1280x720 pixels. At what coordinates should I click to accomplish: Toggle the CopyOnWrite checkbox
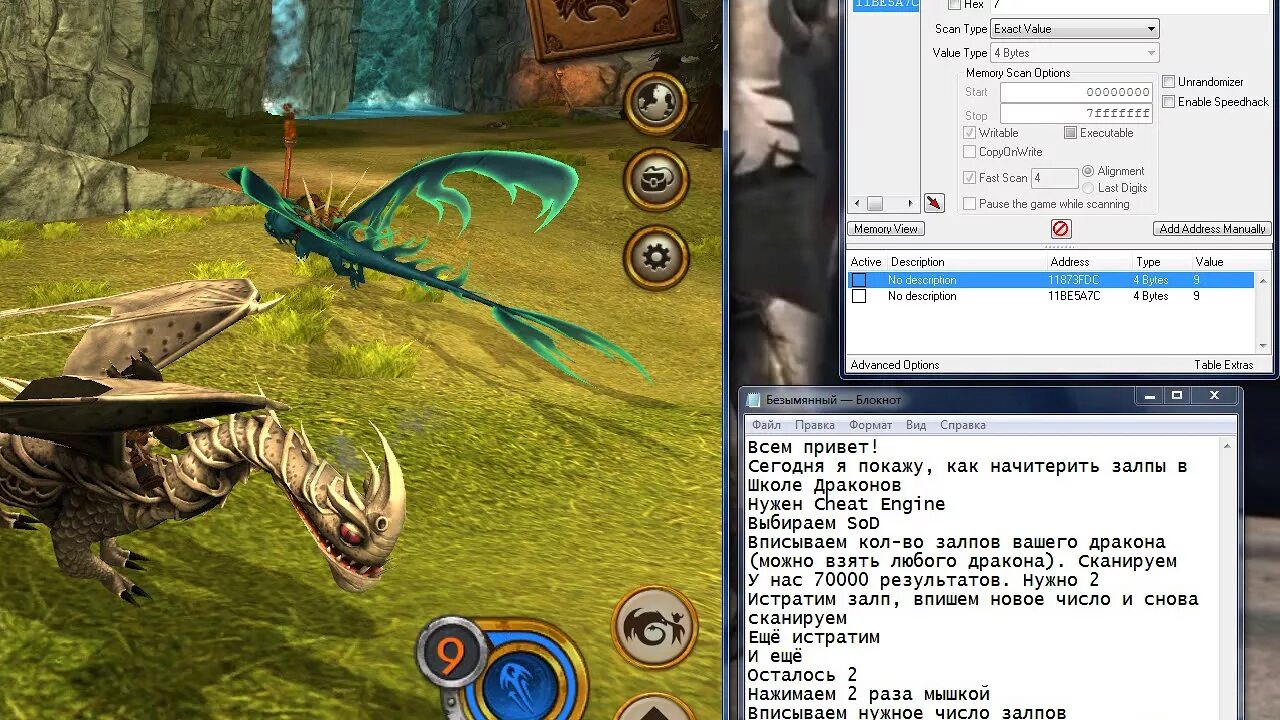969,152
